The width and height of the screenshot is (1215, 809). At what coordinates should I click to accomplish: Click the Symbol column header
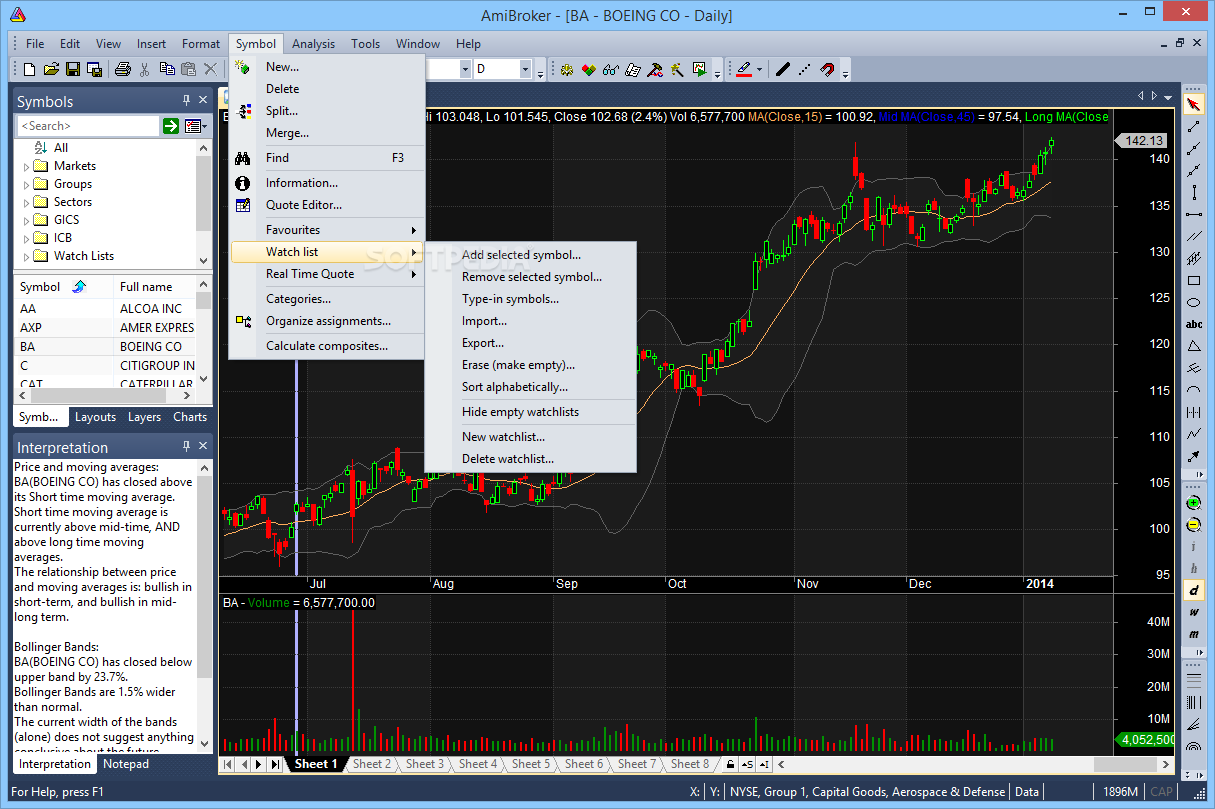(x=64, y=286)
